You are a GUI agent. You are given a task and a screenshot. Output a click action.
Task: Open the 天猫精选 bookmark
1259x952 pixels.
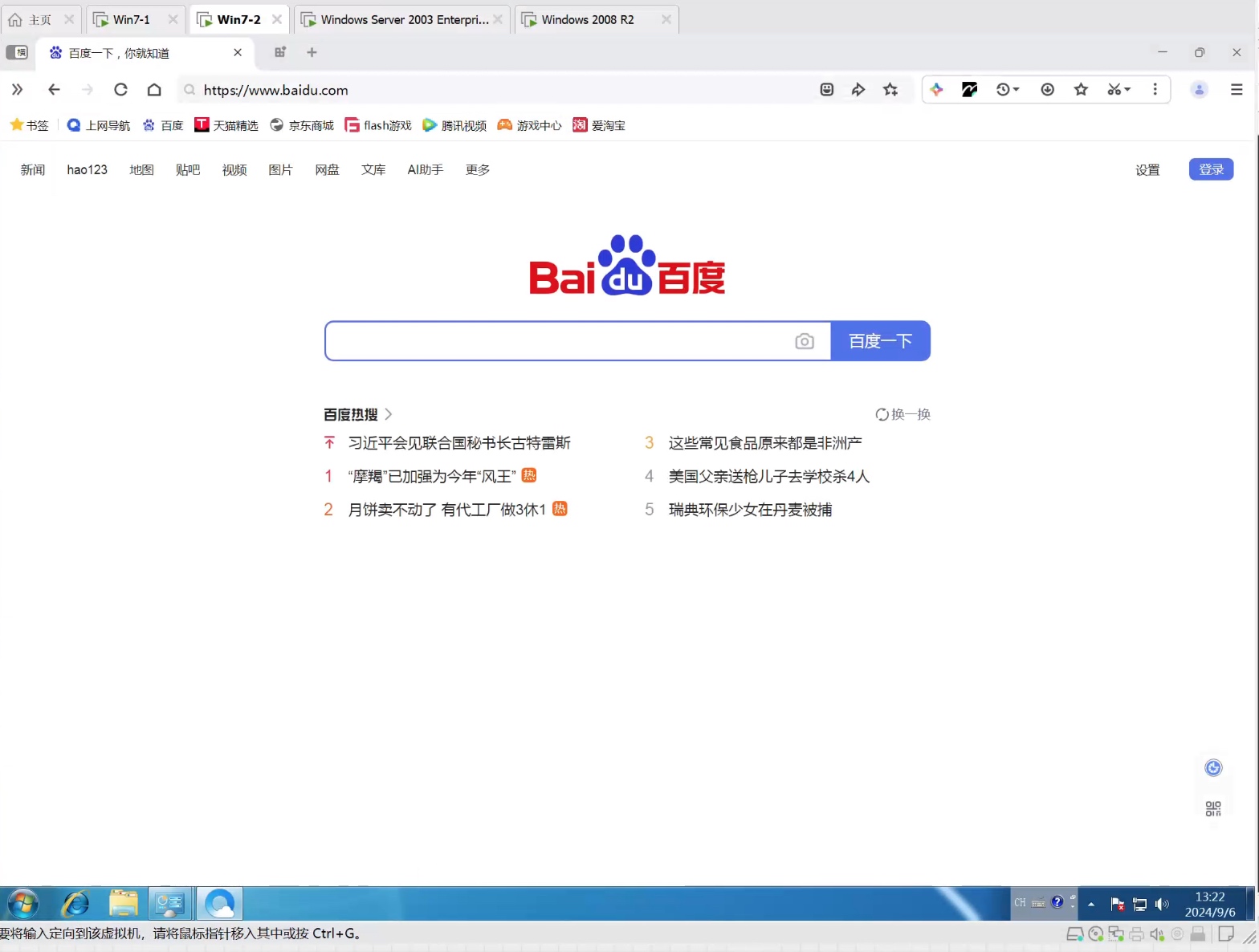(x=226, y=125)
